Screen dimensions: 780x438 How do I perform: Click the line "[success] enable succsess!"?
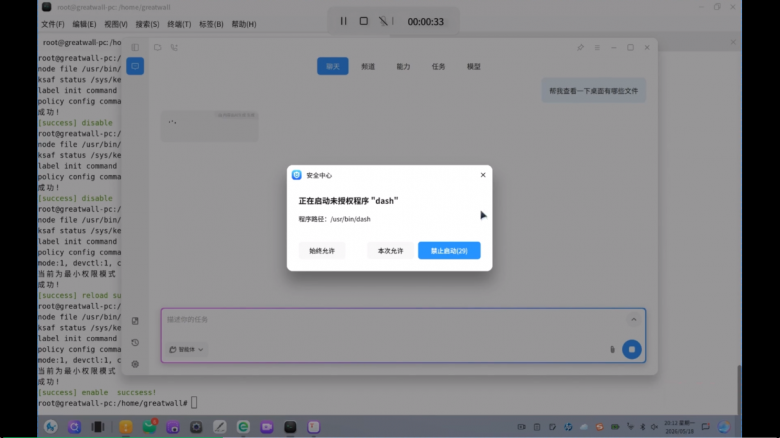(97, 392)
